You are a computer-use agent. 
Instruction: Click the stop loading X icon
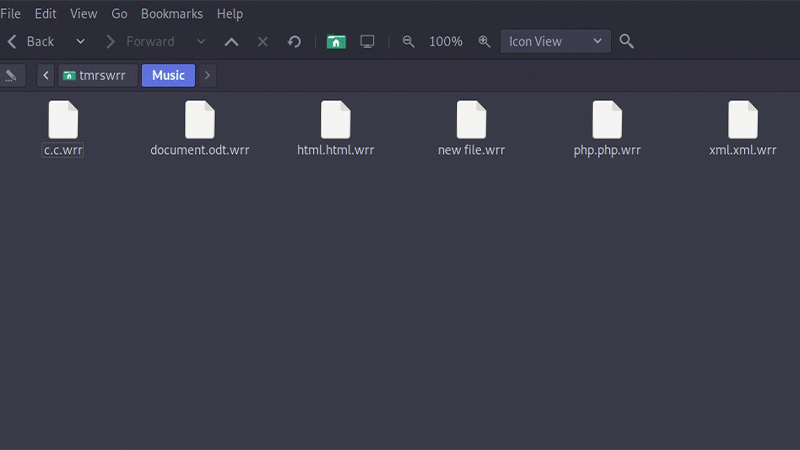pos(263,42)
